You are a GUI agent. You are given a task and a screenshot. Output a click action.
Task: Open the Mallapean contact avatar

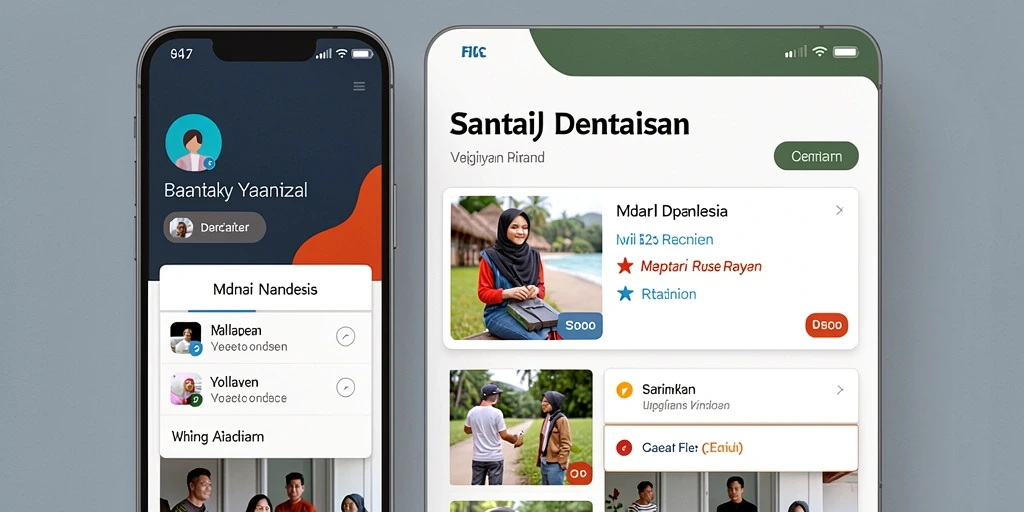click(x=185, y=338)
